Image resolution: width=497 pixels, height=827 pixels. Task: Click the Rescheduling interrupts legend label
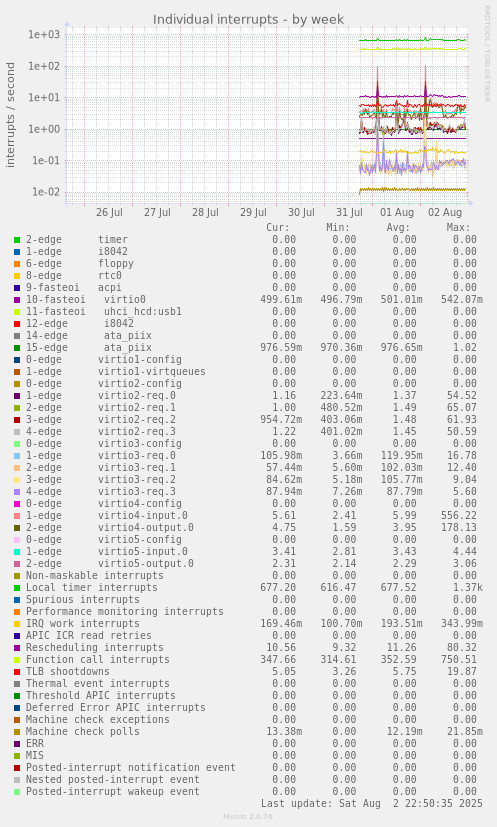tap(94, 648)
